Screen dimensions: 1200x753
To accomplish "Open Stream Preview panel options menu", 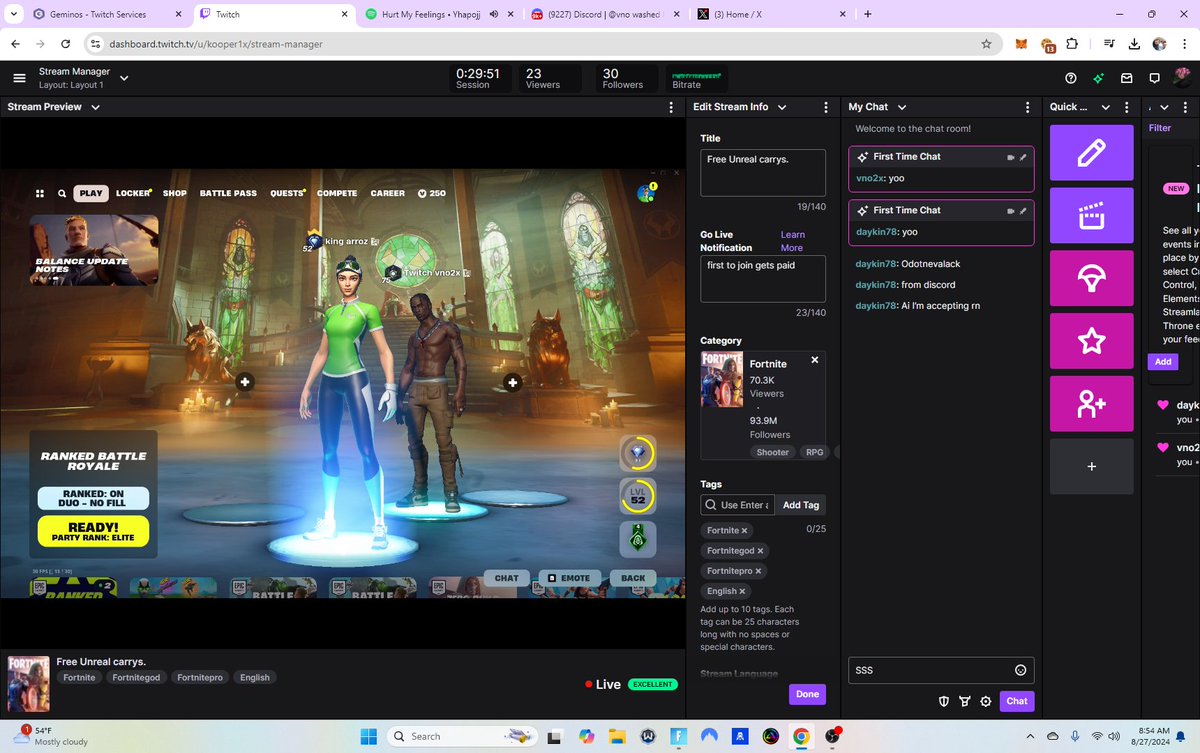I will click(671, 107).
